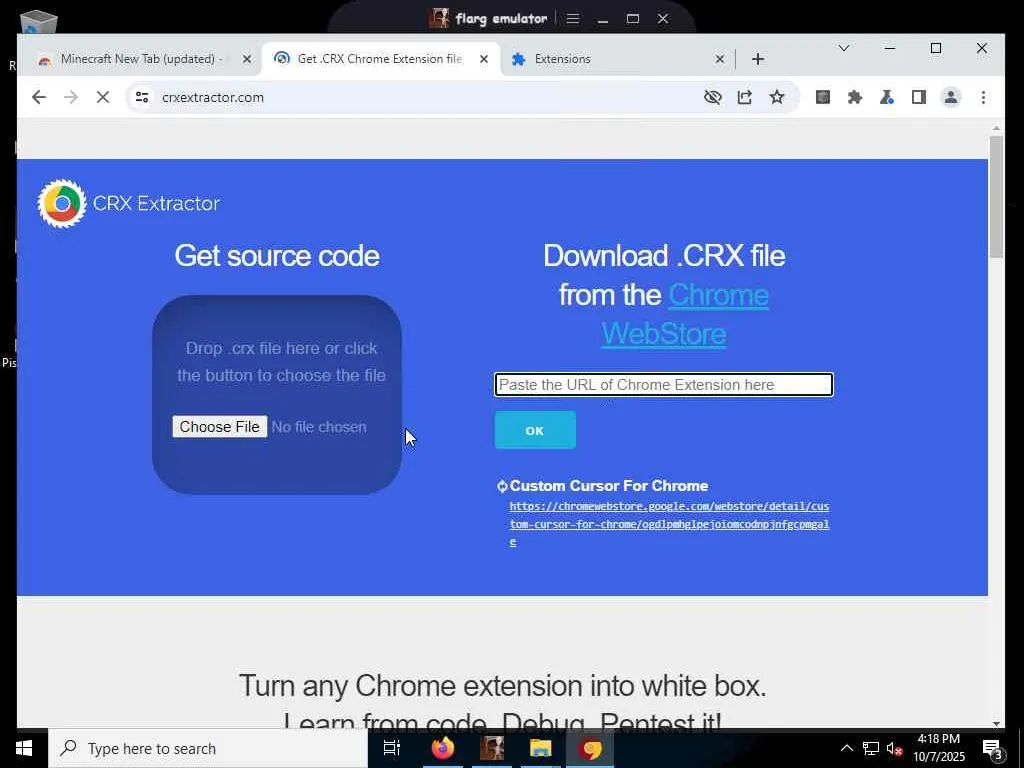Click the Choose File button

click(x=219, y=427)
